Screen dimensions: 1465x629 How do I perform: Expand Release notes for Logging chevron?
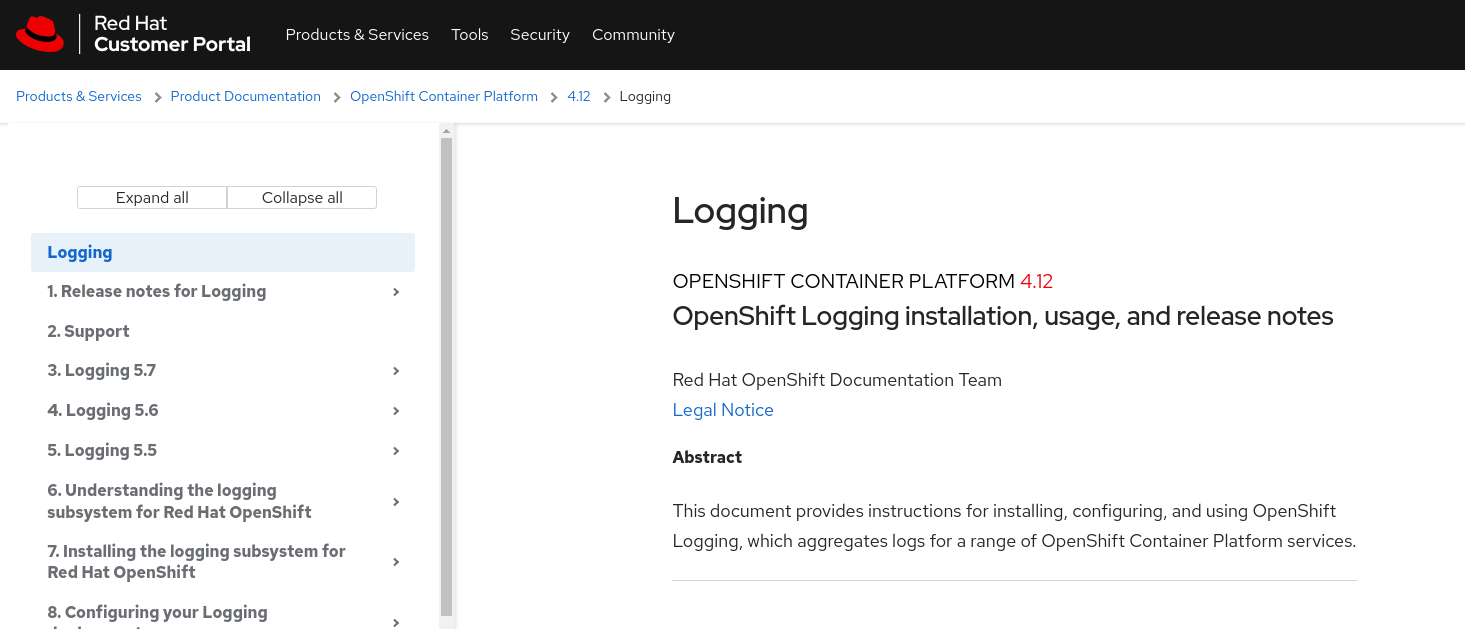[x=396, y=292]
